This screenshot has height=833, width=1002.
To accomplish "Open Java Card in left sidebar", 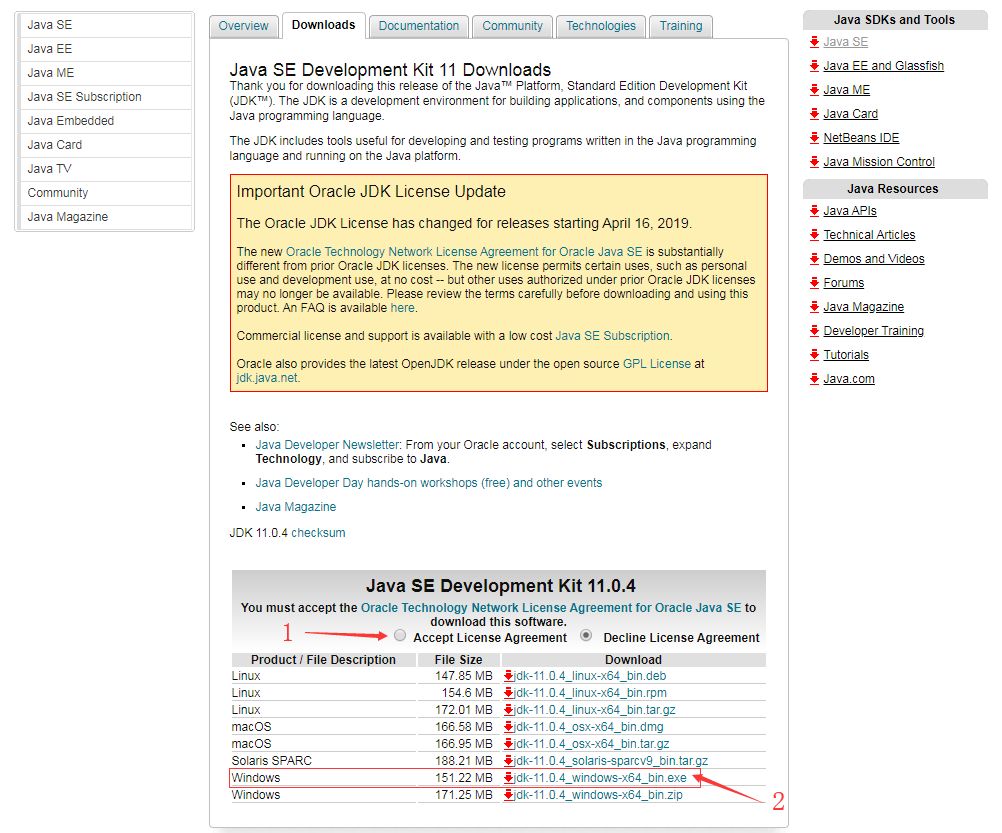I will pos(105,145).
